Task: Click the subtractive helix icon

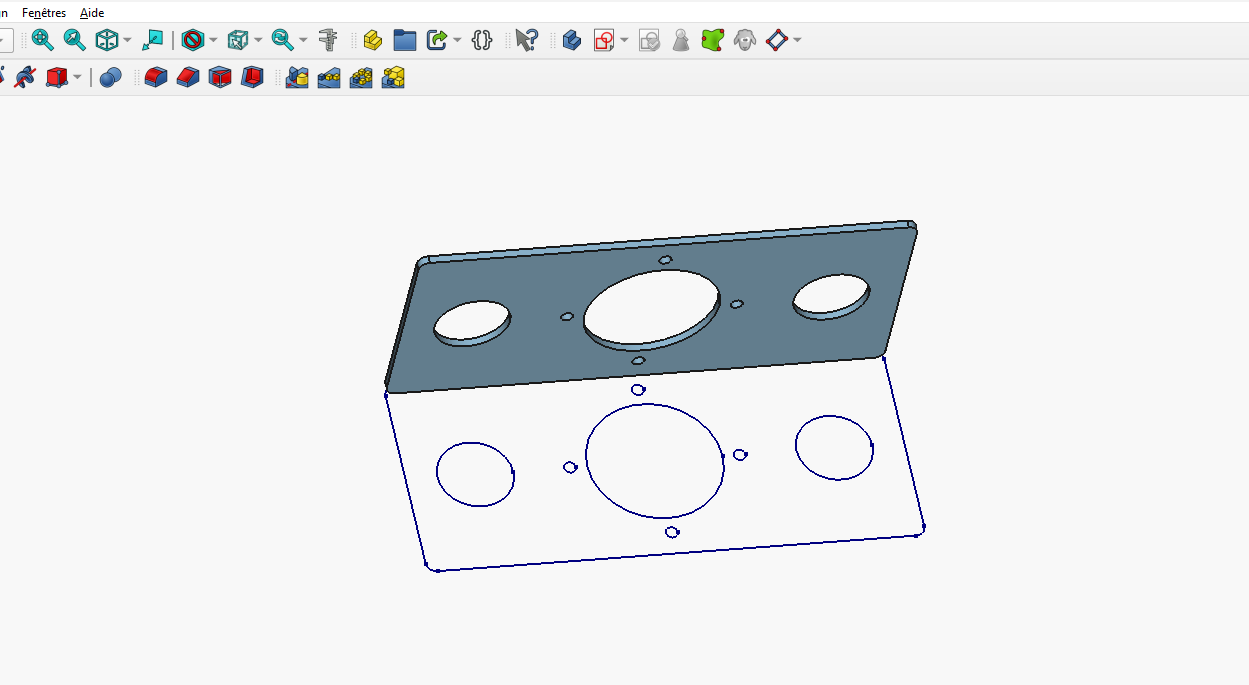Action: pos(24,77)
